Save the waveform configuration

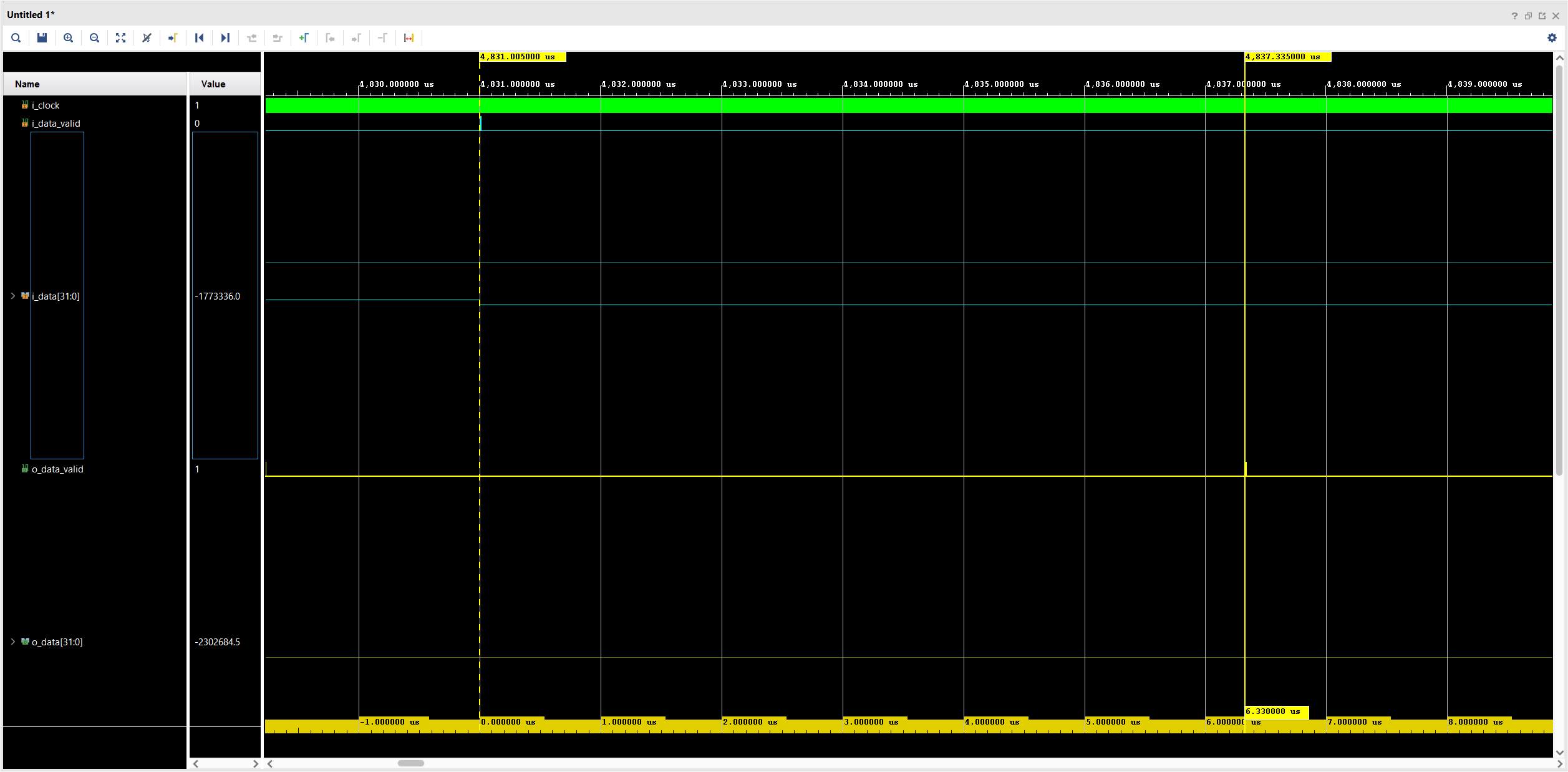(42, 38)
